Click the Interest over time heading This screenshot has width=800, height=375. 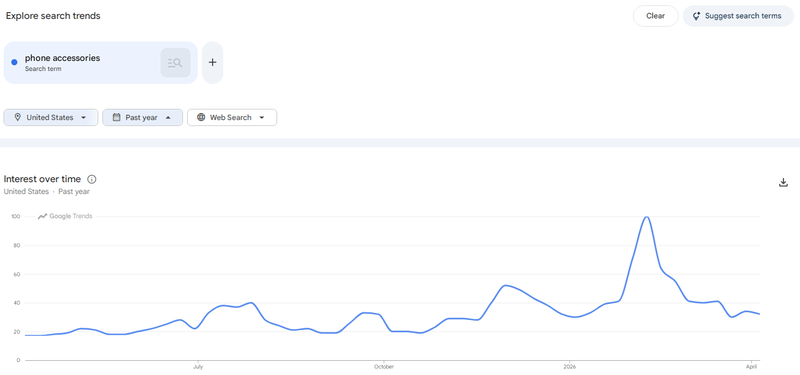click(x=42, y=179)
